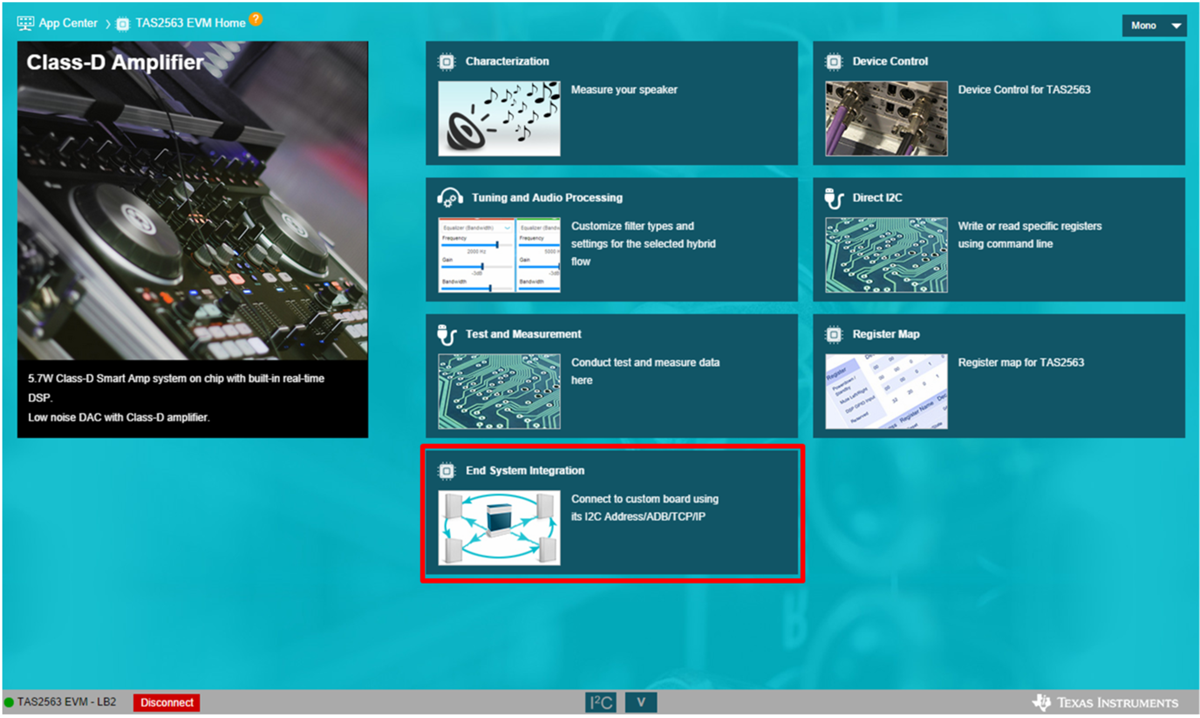
Task: Open the orange help question mark icon
Action: 256,20
